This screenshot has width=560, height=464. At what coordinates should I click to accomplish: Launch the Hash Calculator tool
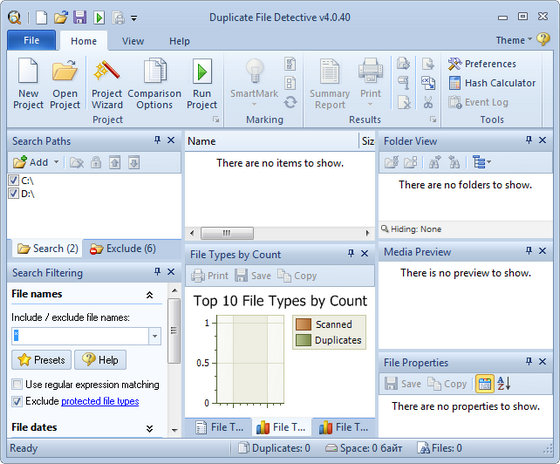point(492,83)
